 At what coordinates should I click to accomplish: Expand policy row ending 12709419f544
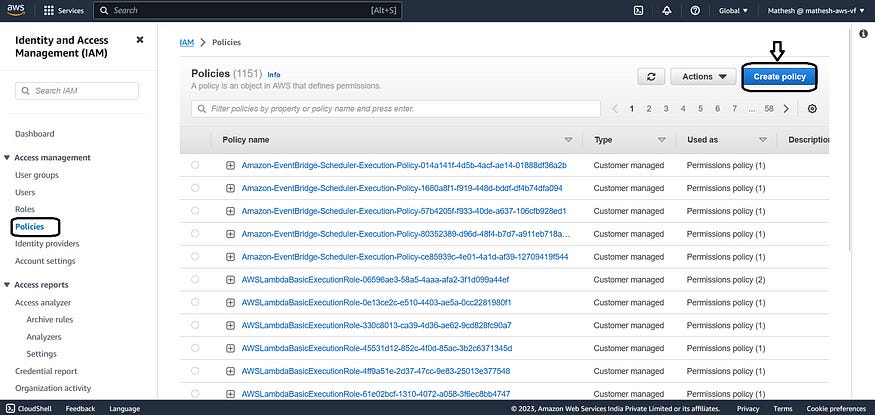pyautogui.click(x=230, y=257)
